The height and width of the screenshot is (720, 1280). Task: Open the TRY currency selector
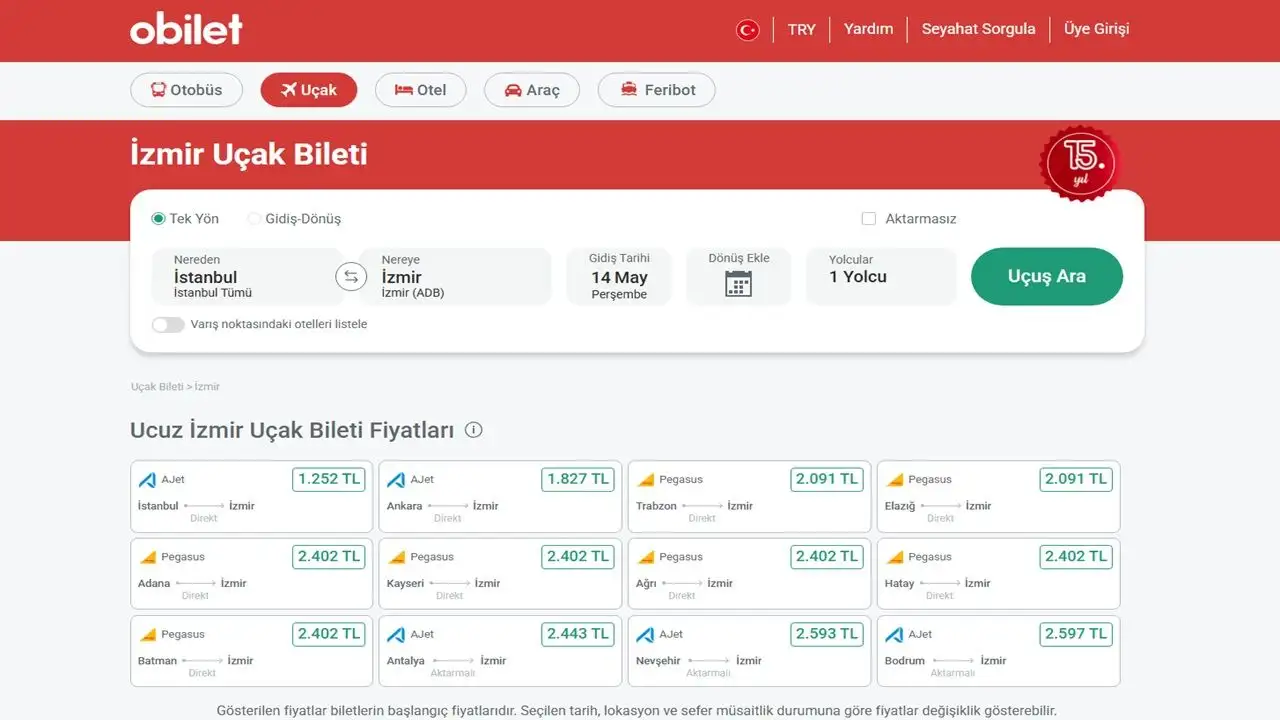[x=801, y=29]
